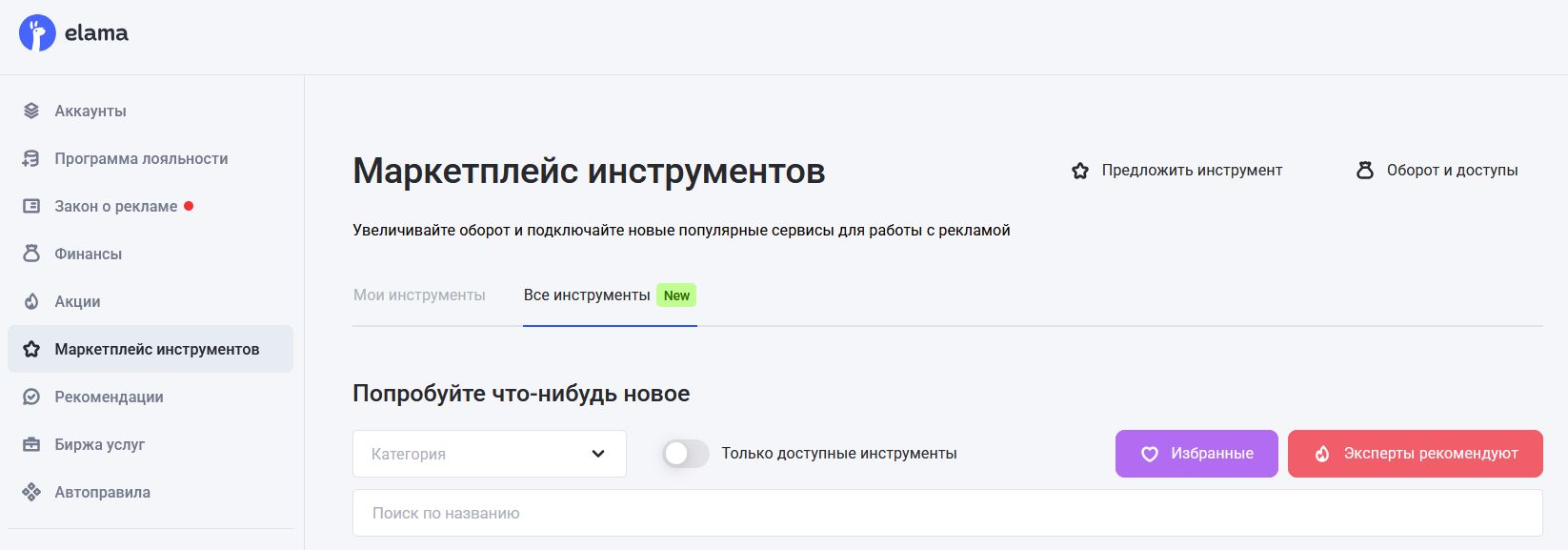
Task: Click the Программа лояльности icon
Action: (x=31, y=158)
